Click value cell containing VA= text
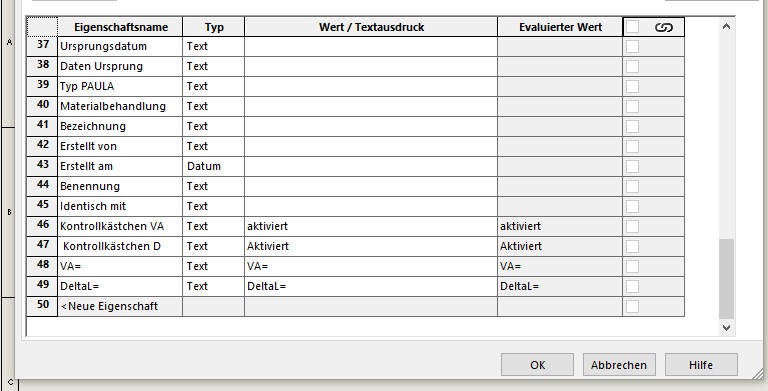Viewport: 768px width, 391px height. [x=371, y=267]
